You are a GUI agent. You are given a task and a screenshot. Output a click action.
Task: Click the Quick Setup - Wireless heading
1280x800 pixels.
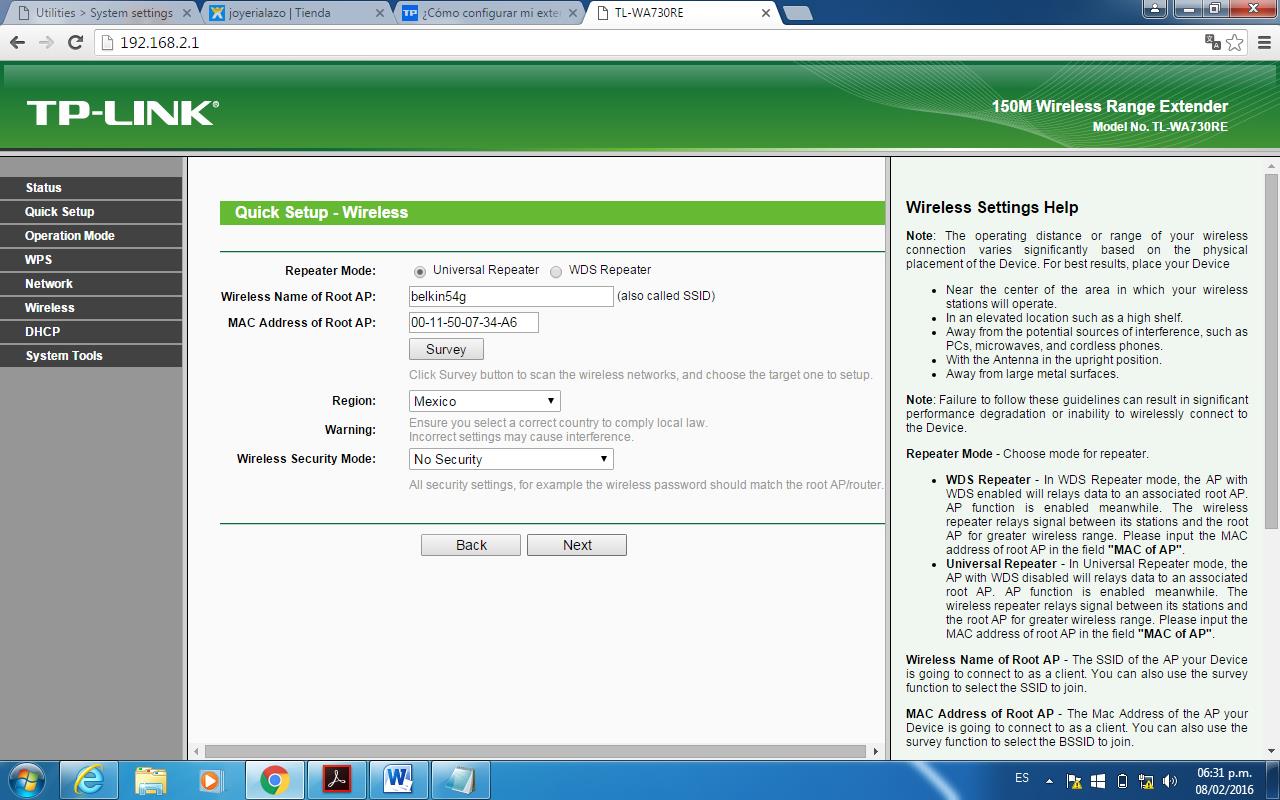(x=321, y=212)
